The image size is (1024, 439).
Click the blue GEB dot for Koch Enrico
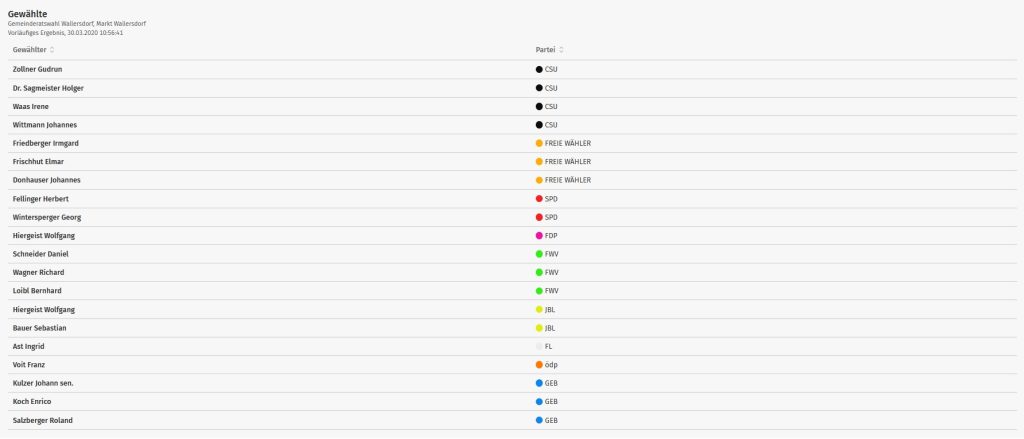pos(539,401)
